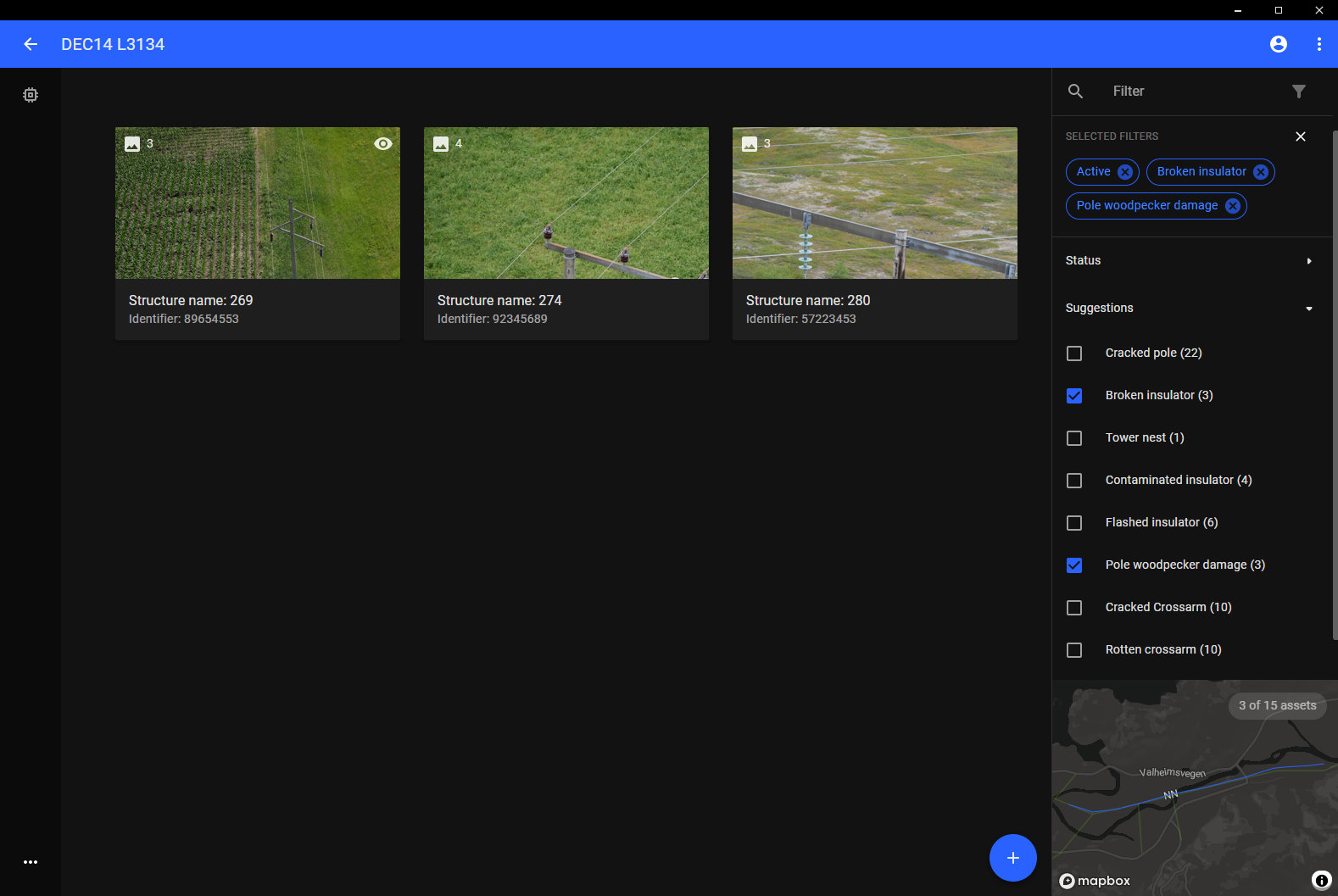
Task: Click the blue add plus button
Action: 1013,858
